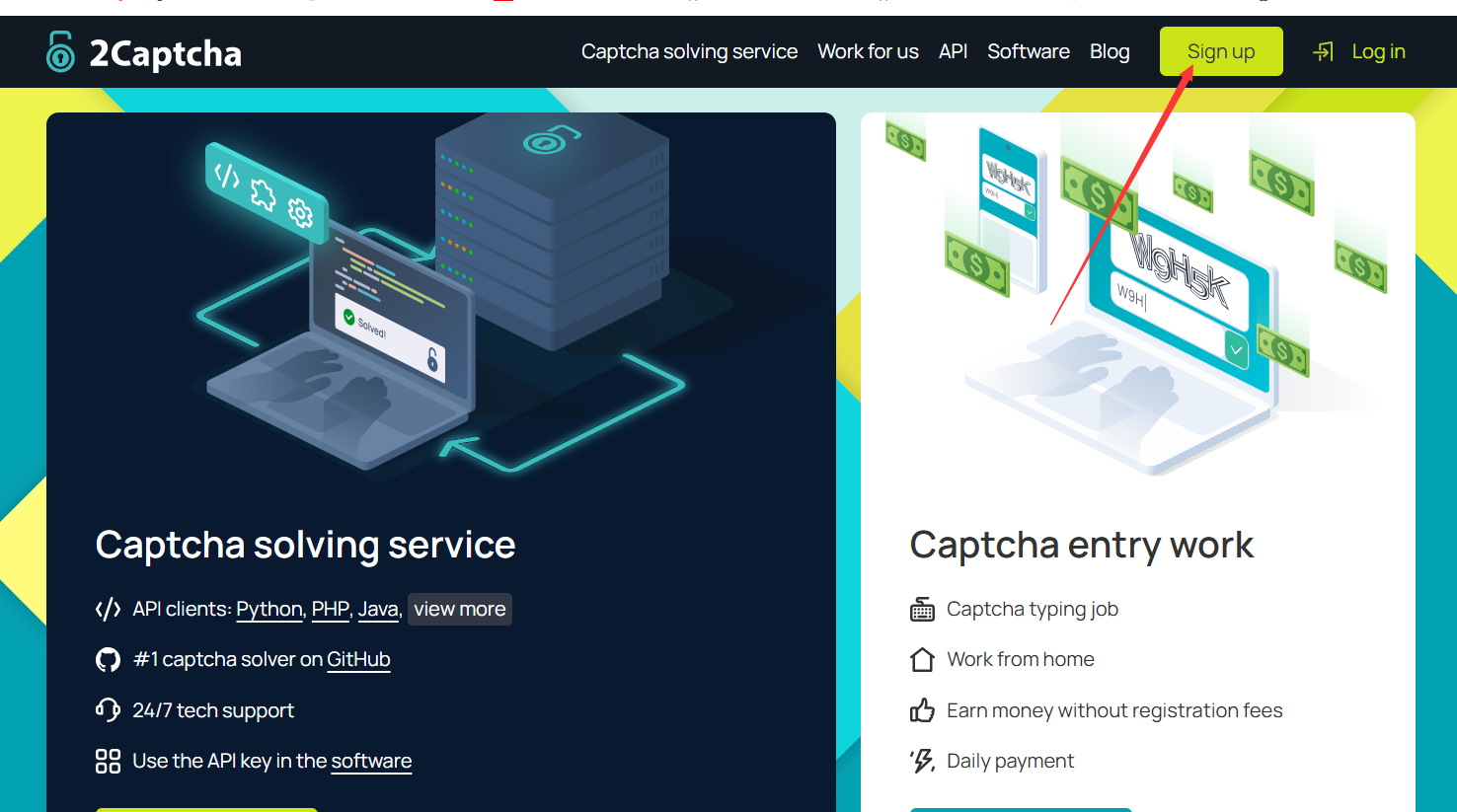The width and height of the screenshot is (1457, 812).
Task: Click the lightning Daily payment icon
Action: pos(922,761)
